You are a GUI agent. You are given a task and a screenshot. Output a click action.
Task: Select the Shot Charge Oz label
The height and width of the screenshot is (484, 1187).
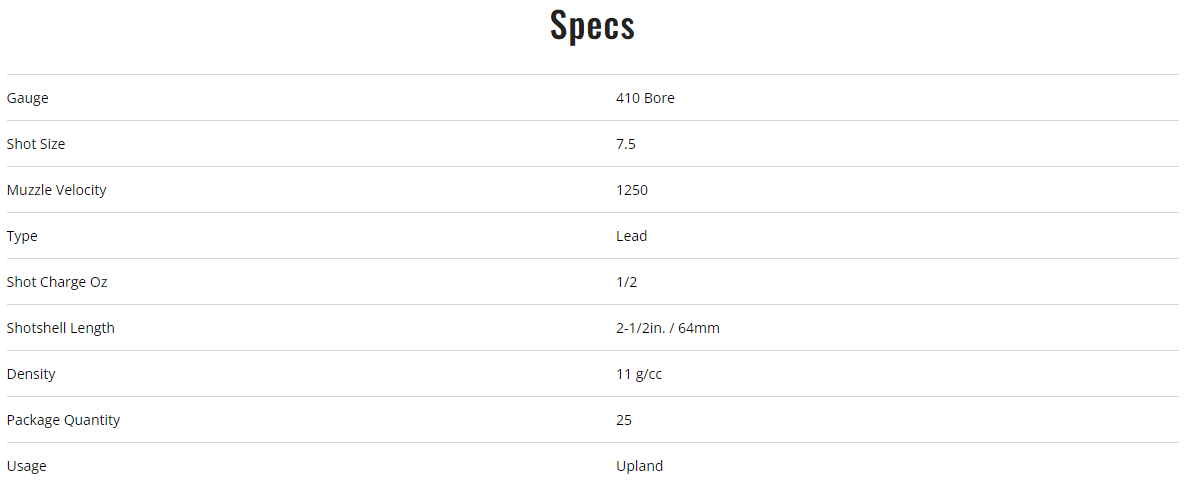click(x=57, y=282)
